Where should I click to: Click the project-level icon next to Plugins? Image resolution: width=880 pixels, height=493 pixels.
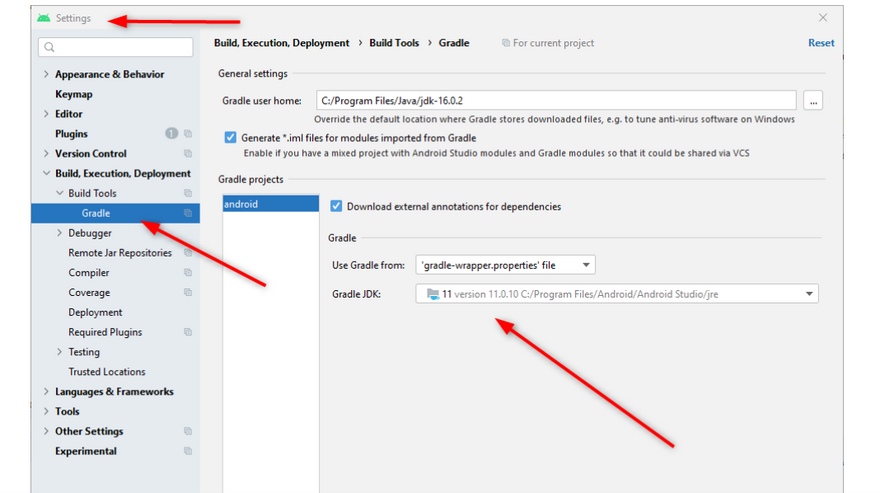click(187, 134)
